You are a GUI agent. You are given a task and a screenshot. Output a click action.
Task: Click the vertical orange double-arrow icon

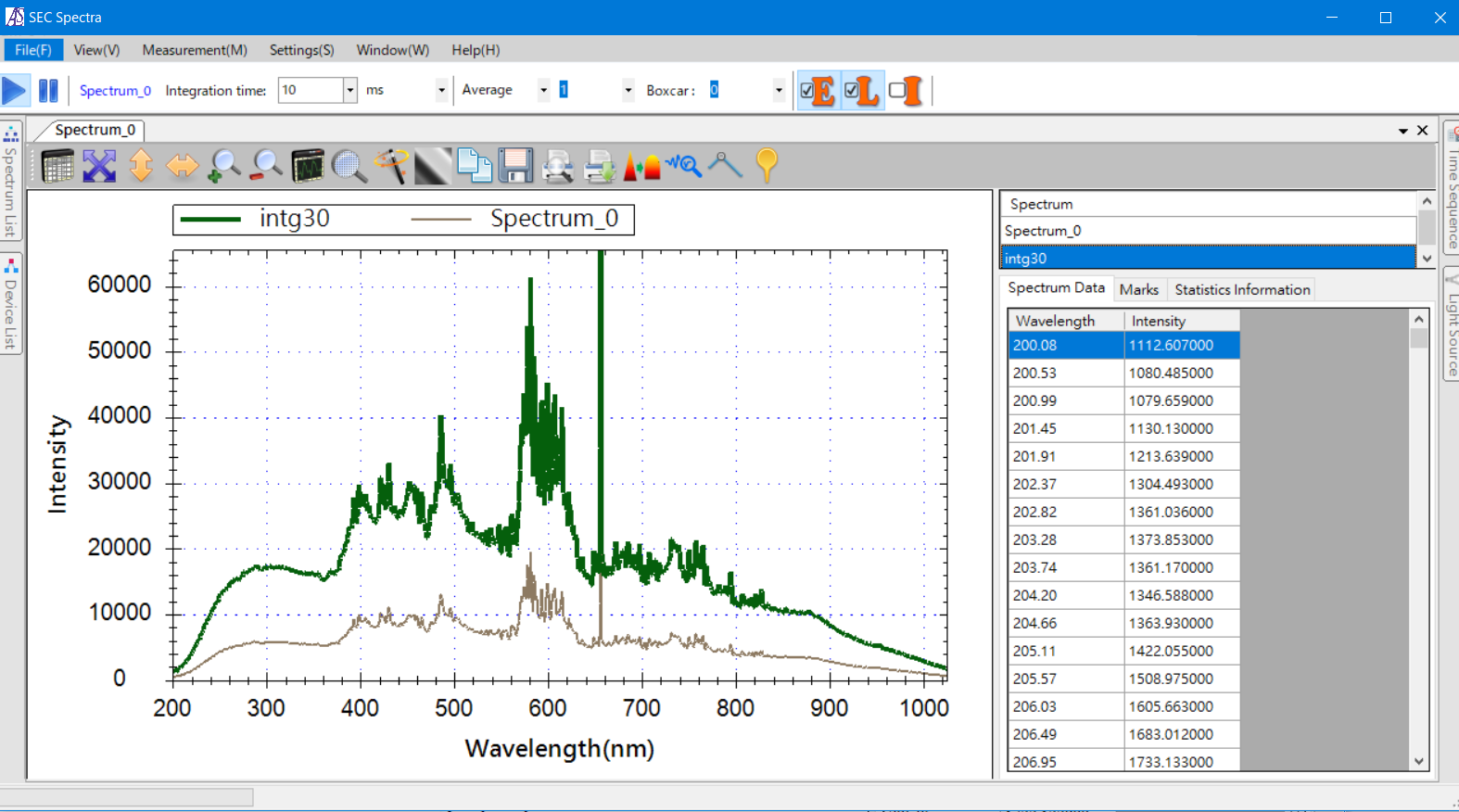pos(141,166)
